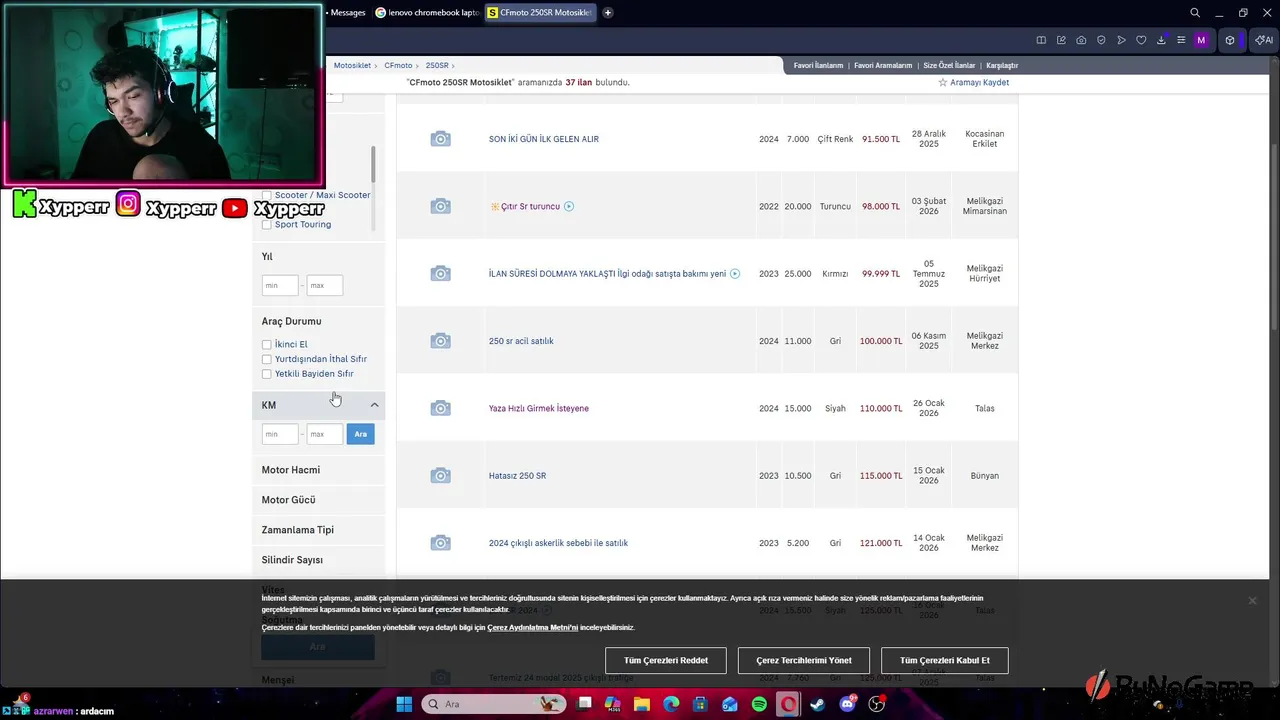Expand the Motor Gücü filter

coord(319,500)
